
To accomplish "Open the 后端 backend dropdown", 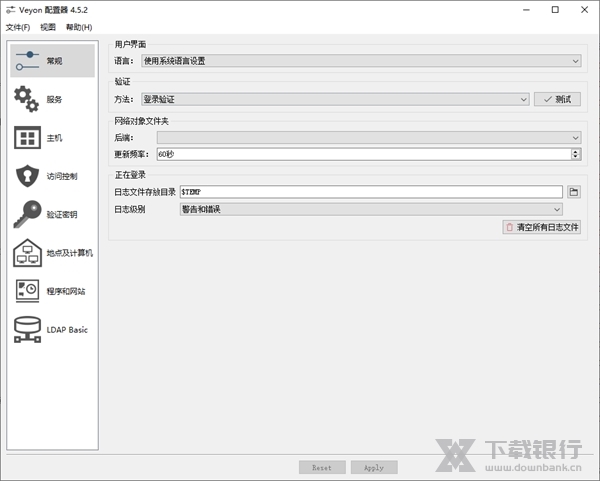I will click(x=369, y=138).
